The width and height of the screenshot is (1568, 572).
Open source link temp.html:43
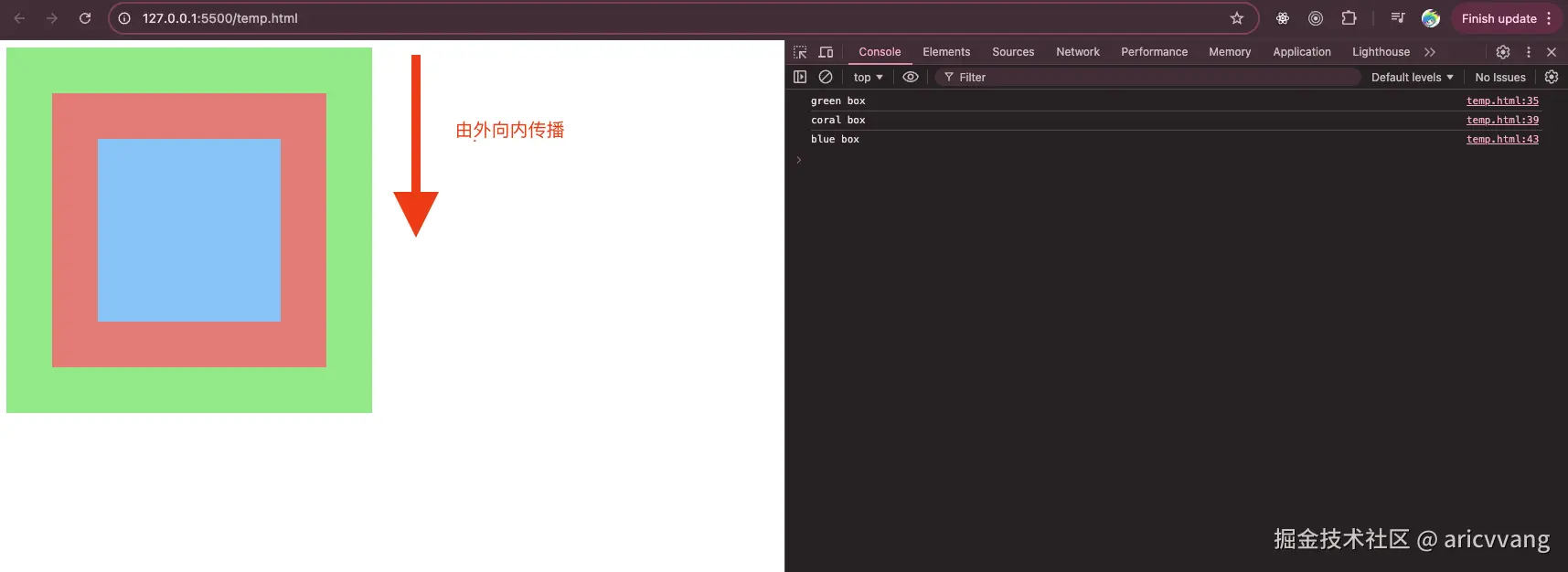coord(1502,140)
